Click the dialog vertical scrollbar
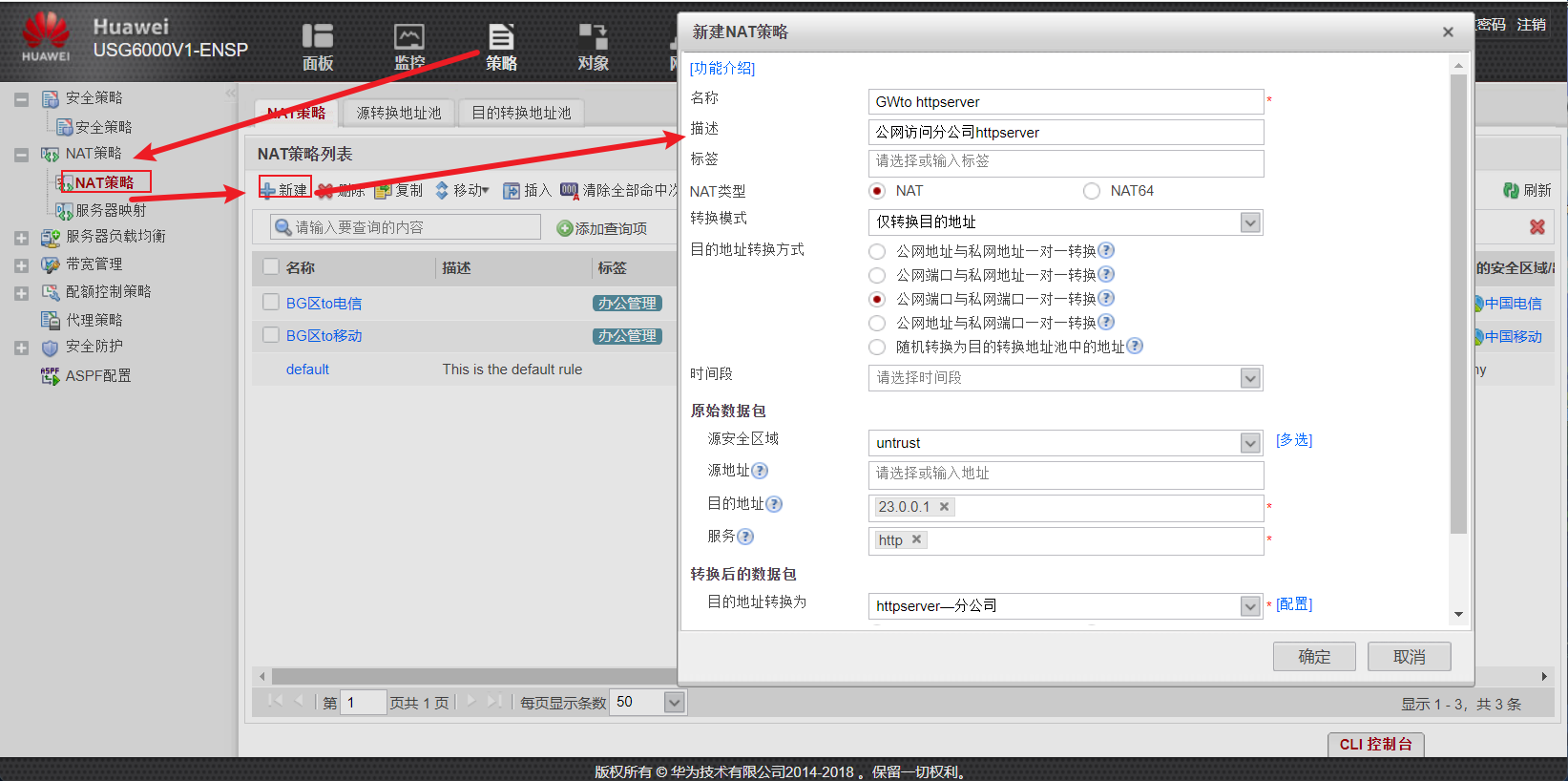1568x781 pixels. pos(1458,304)
